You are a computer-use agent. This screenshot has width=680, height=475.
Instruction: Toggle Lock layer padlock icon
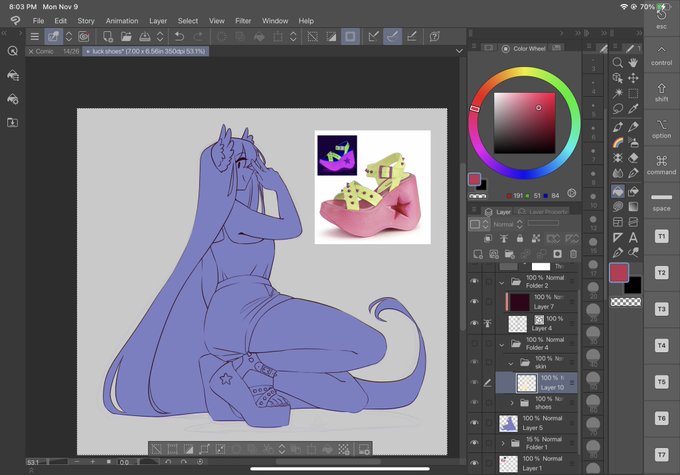click(x=520, y=239)
